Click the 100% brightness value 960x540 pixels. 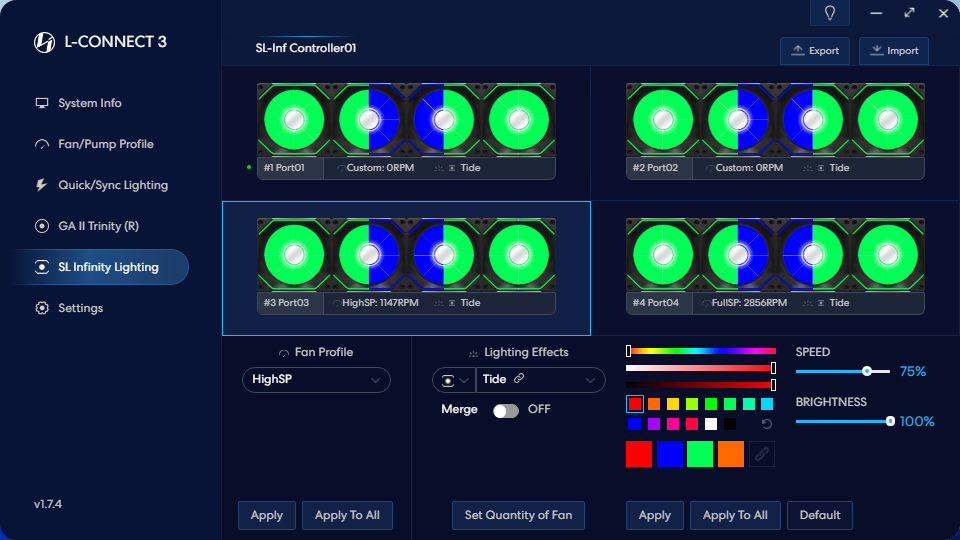917,421
